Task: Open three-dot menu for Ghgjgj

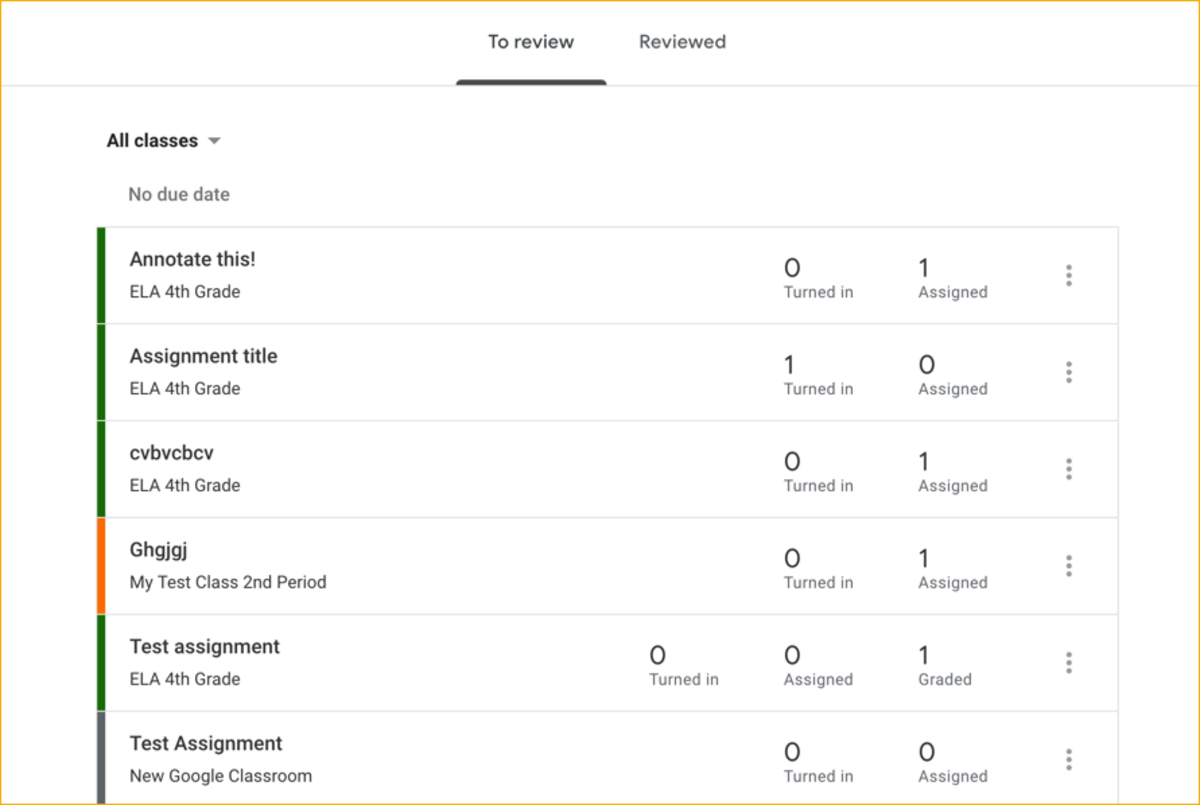Action: (1069, 566)
